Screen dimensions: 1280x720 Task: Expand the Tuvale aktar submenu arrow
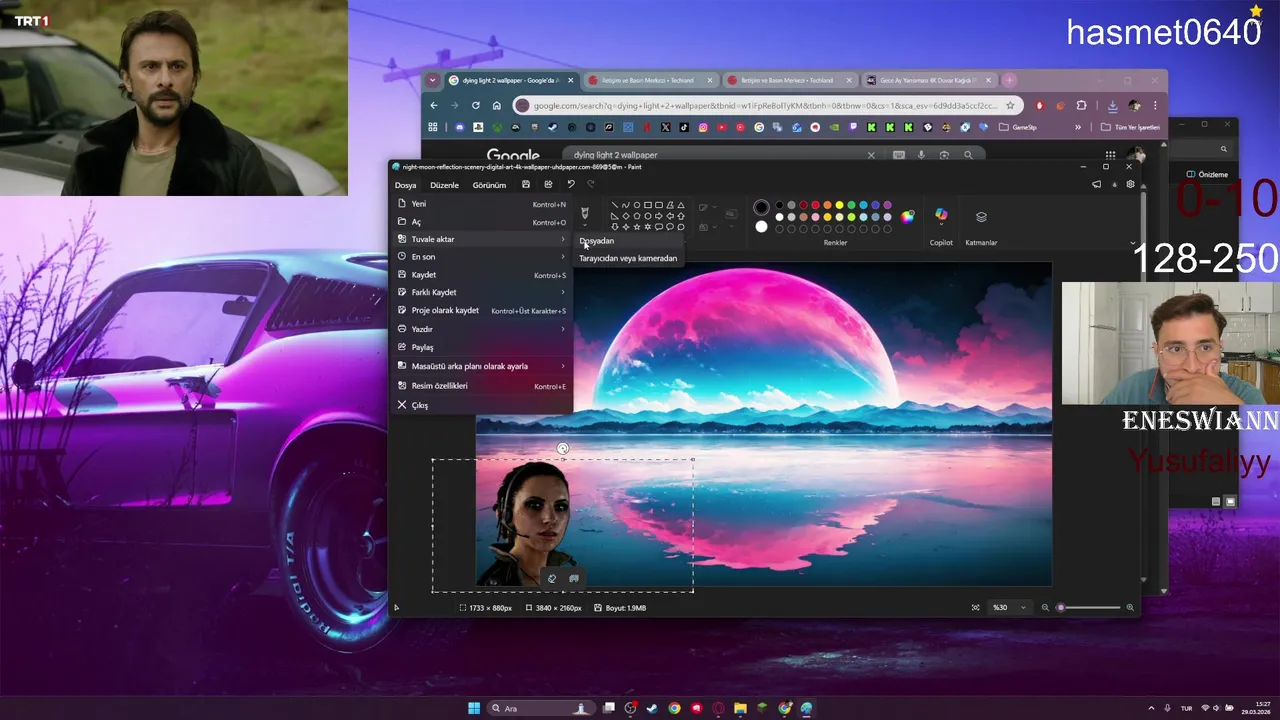pyautogui.click(x=563, y=239)
